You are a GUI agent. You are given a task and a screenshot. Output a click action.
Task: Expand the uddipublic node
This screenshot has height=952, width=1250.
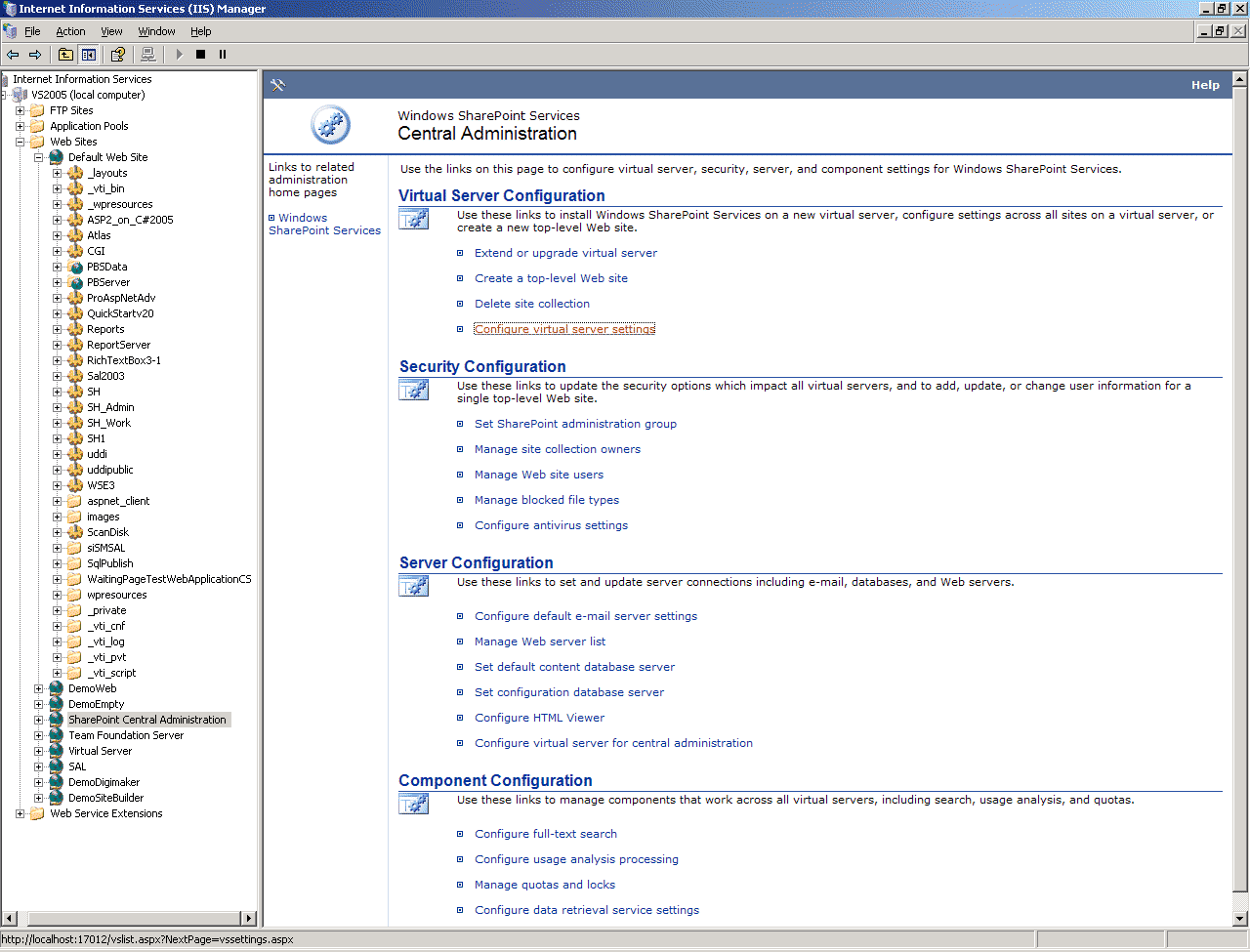58,470
